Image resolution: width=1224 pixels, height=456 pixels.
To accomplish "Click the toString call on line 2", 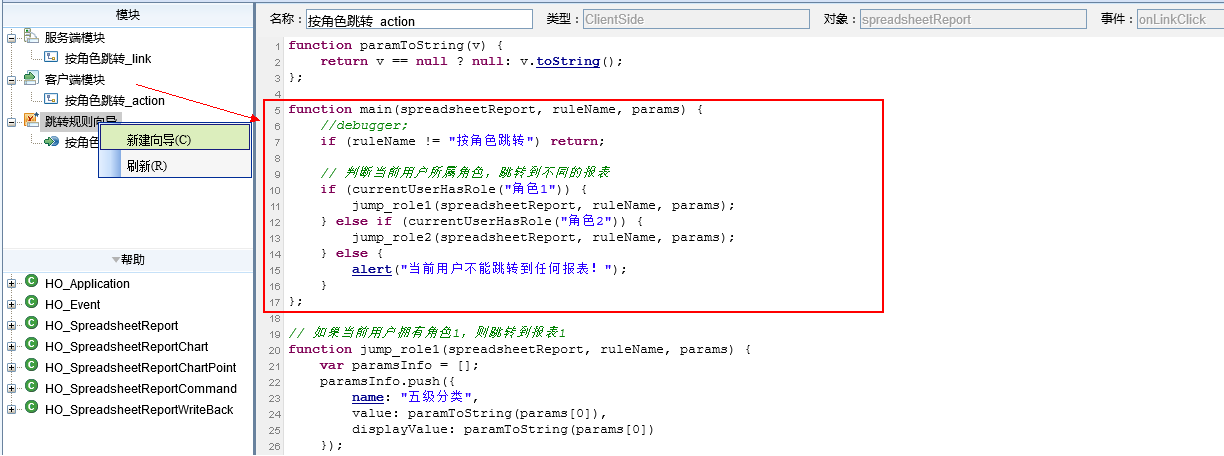I will pyautogui.click(x=568, y=61).
